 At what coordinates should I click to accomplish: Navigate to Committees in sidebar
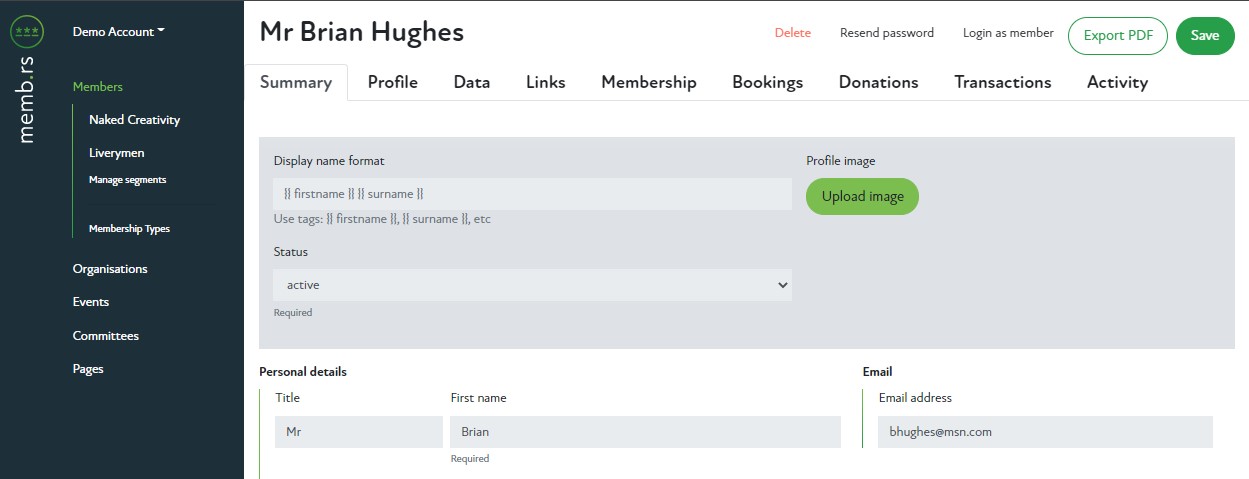(x=106, y=336)
